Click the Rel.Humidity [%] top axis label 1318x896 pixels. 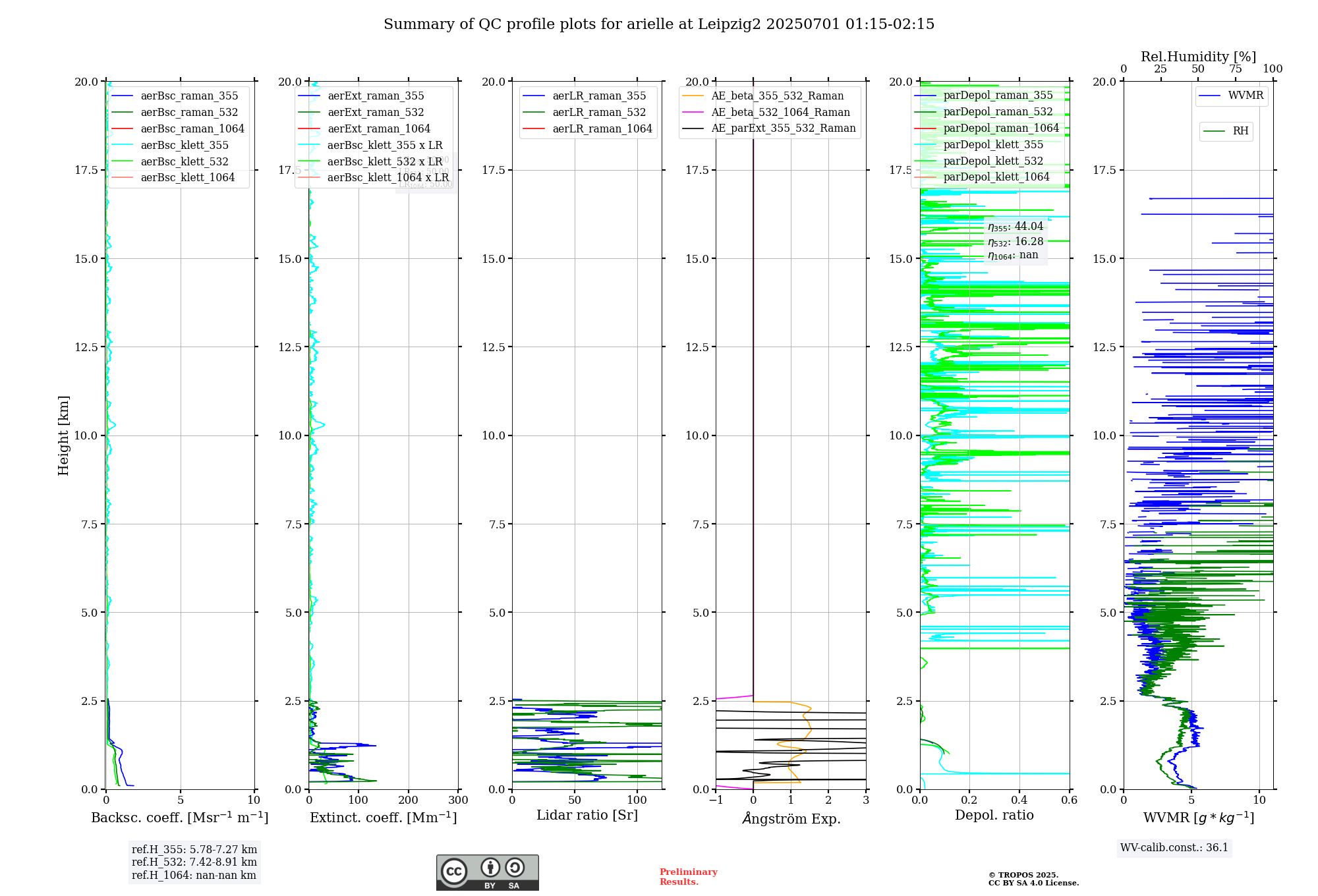(1199, 57)
